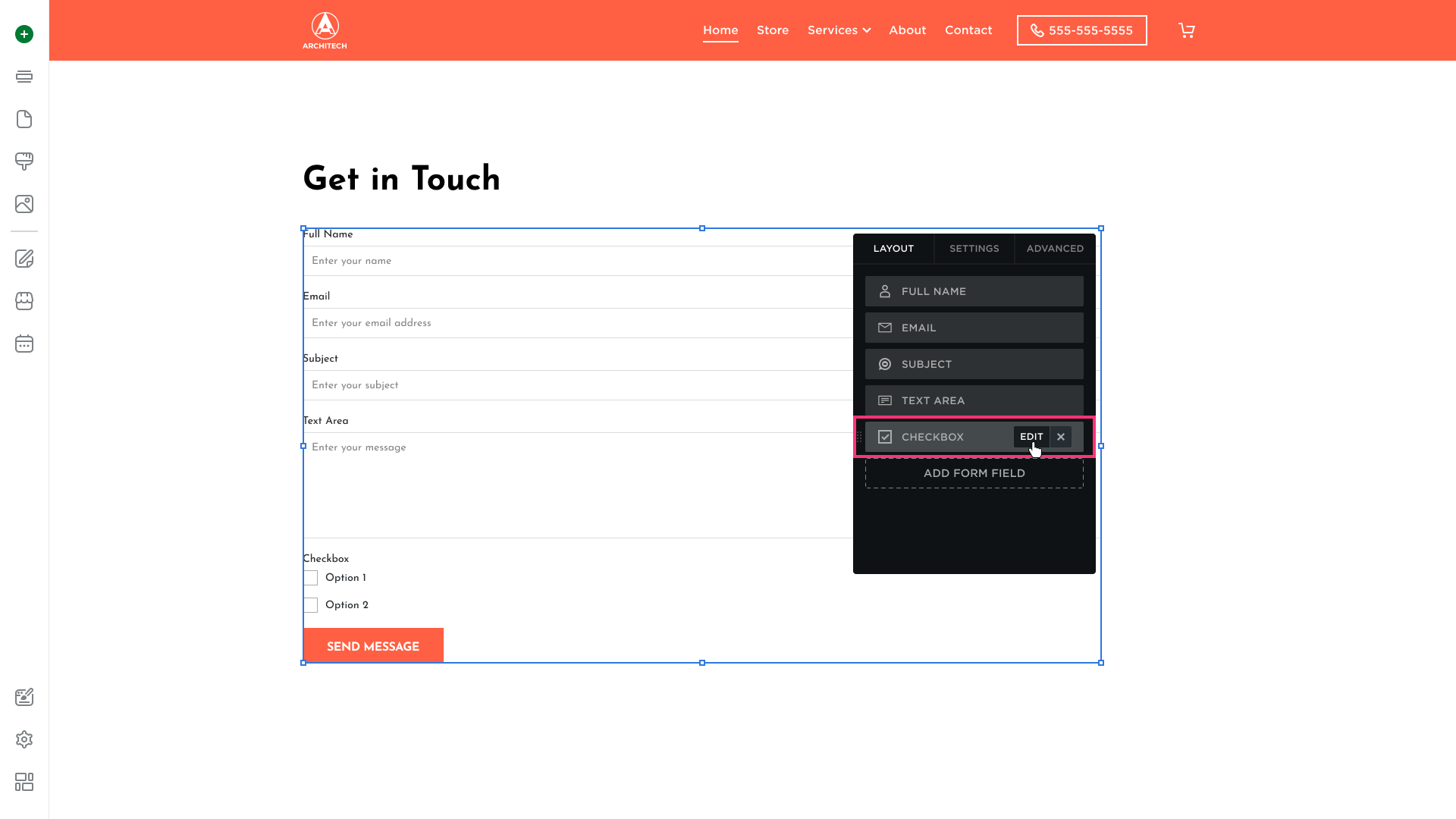Screen dimensions: 1456x819
Task: Click Edit on the Checkbox field
Action: pos(1031,437)
